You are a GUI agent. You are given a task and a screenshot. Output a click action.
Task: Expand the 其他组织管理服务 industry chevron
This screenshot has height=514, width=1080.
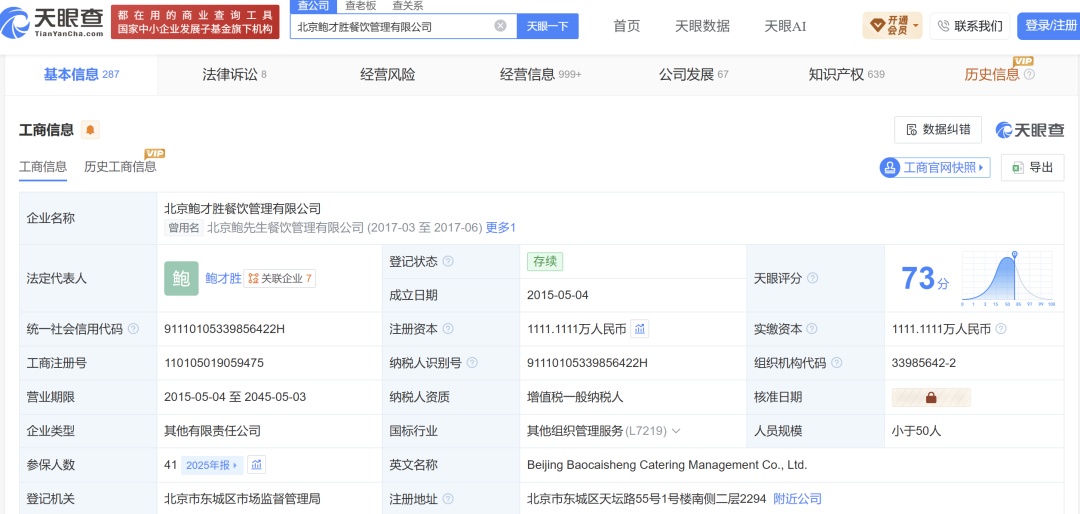click(x=676, y=431)
